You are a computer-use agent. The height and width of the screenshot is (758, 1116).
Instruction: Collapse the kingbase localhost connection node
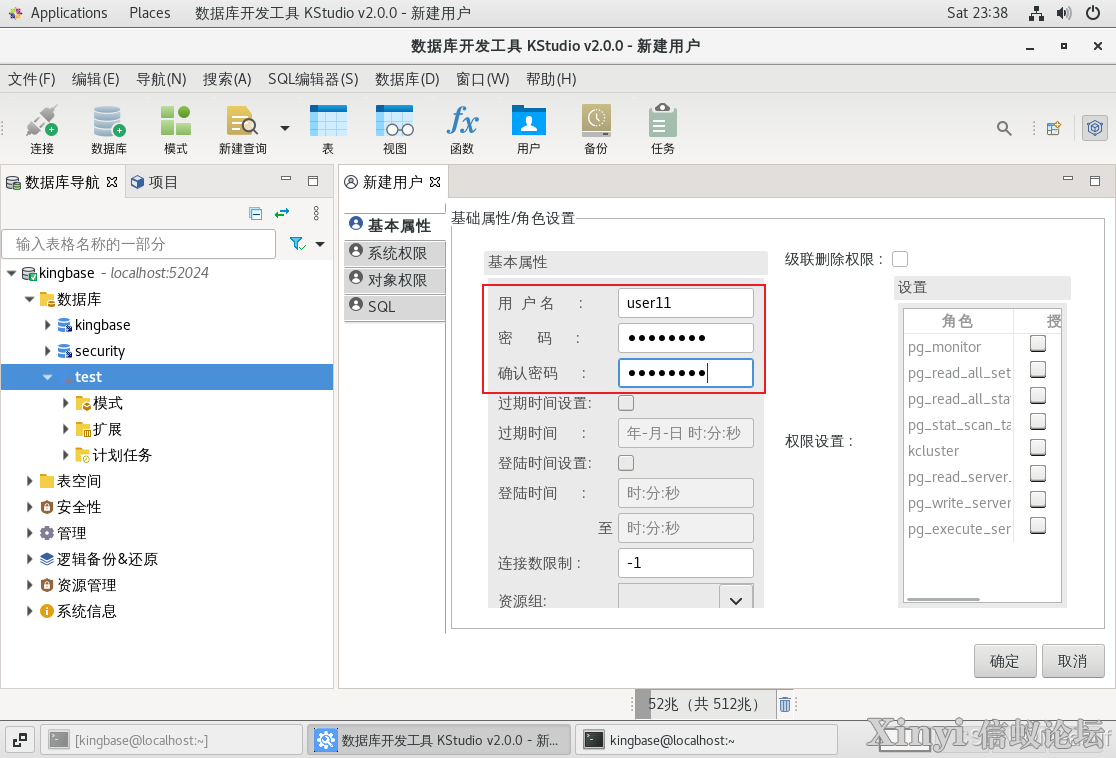(11, 273)
